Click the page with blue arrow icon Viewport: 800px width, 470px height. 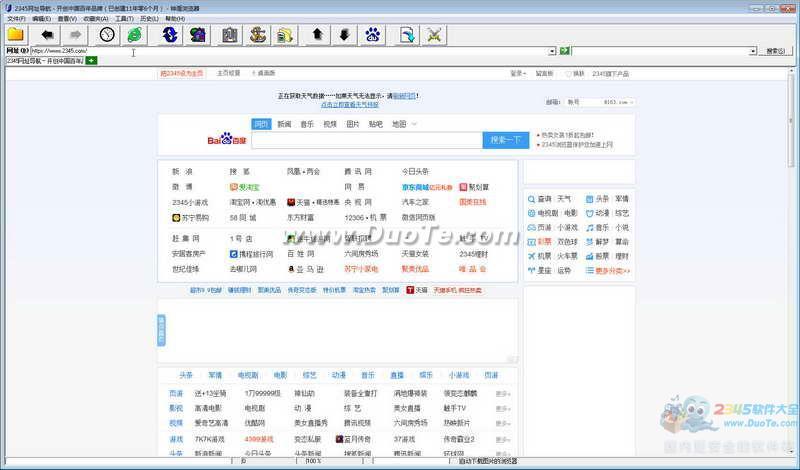(x=407, y=35)
